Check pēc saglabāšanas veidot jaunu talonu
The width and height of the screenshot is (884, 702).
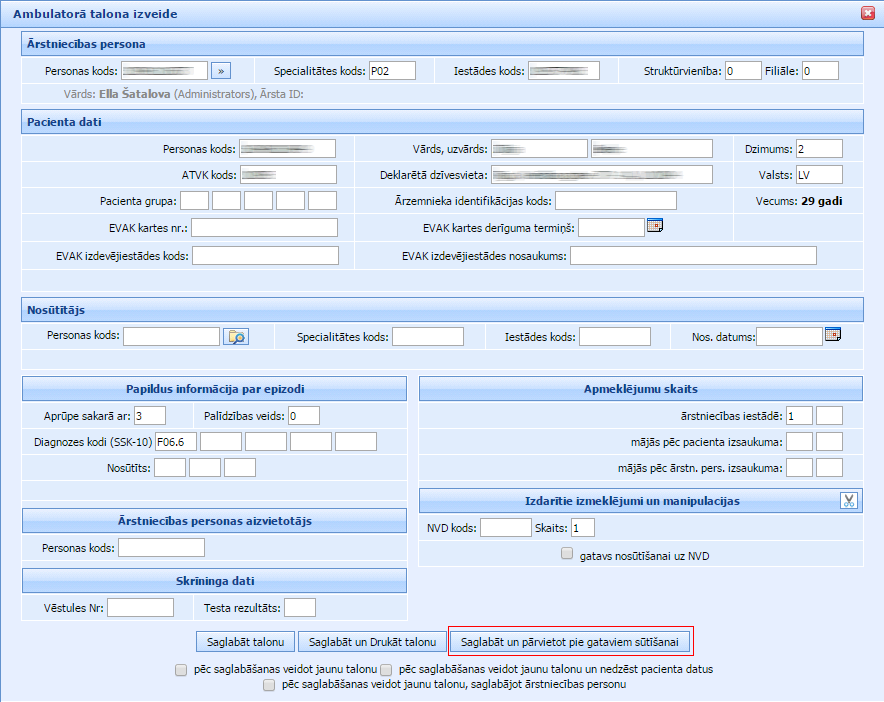click(181, 669)
